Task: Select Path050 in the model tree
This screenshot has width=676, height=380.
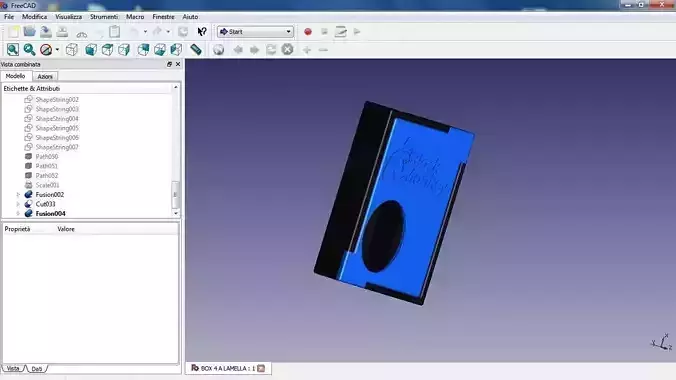Action: pyautogui.click(x=47, y=157)
